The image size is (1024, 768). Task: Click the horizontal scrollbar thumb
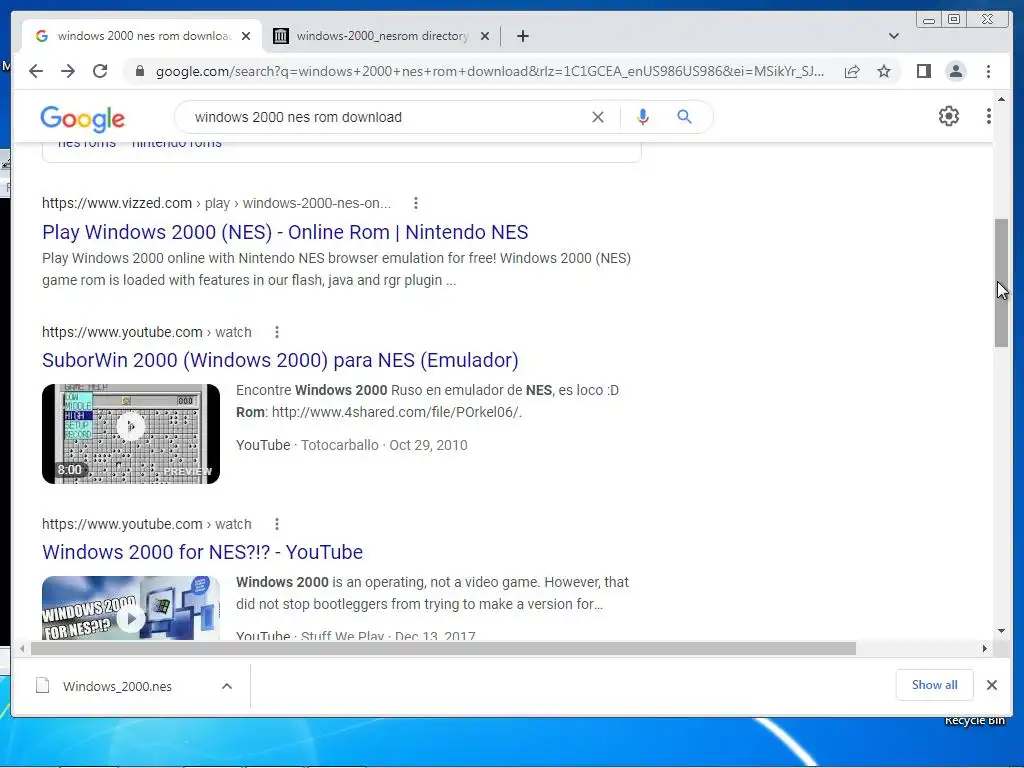tap(443, 648)
